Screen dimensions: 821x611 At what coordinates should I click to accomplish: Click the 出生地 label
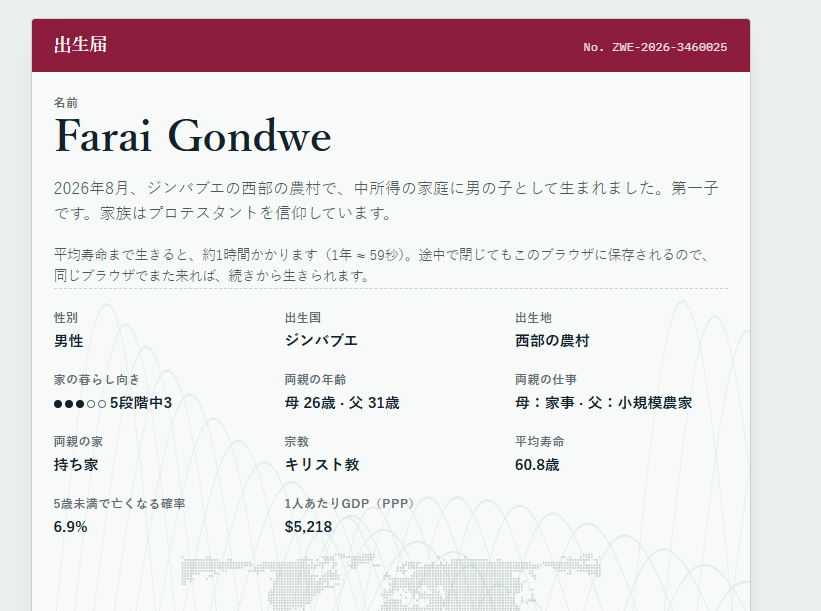533,318
